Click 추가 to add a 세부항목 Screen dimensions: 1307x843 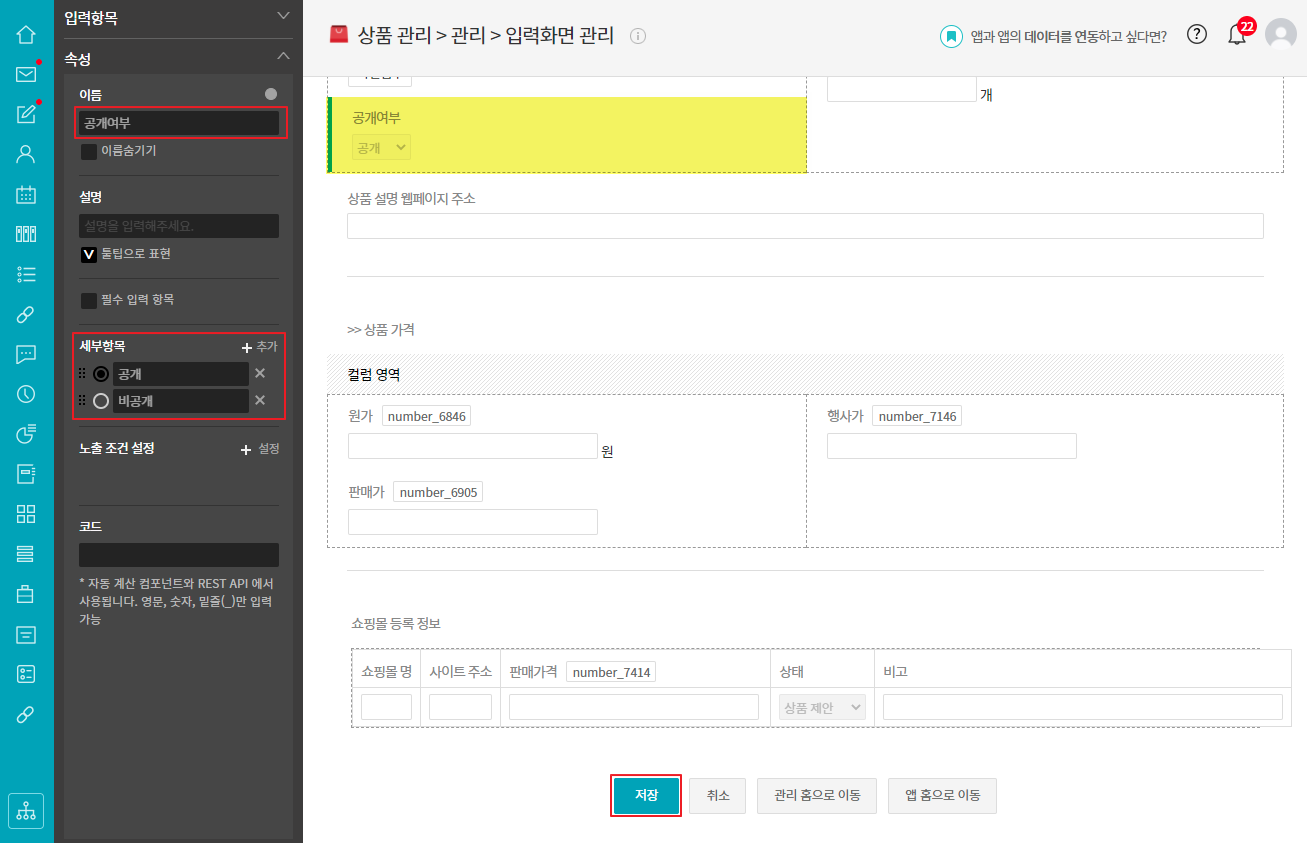tap(260, 347)
